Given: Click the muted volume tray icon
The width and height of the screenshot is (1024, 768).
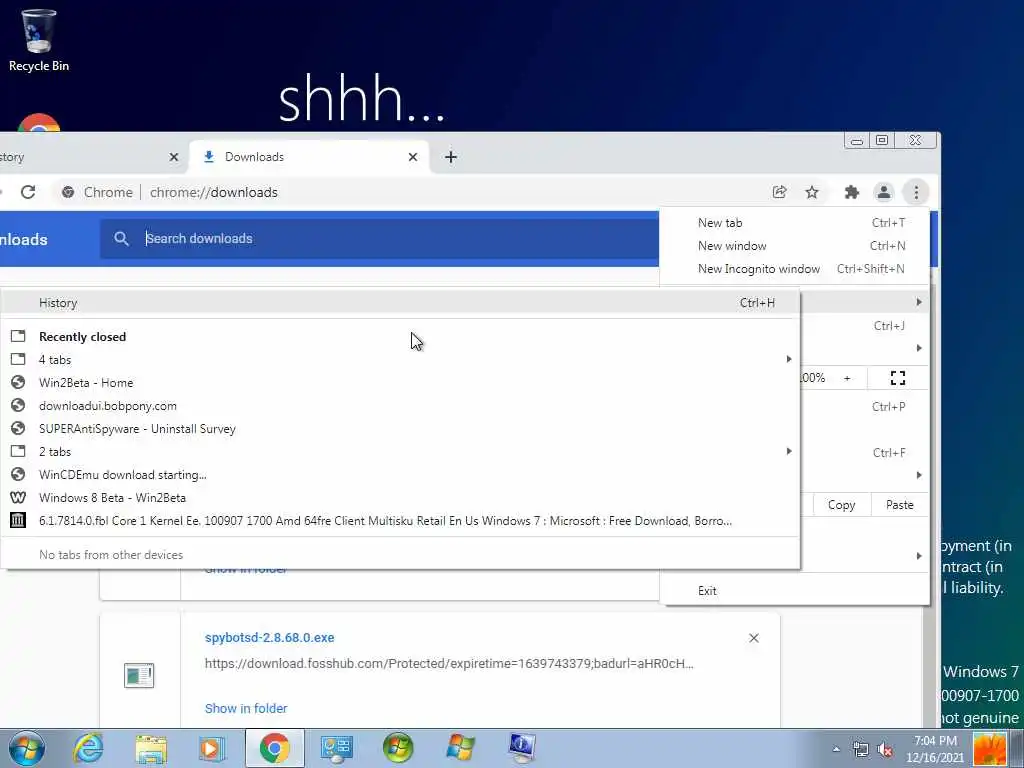Looking at the screenshot, I should [886, 750].
